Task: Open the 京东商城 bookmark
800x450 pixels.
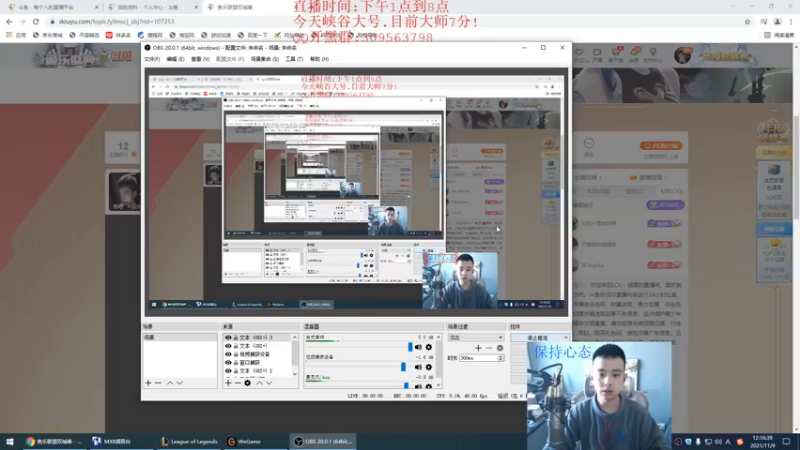Action: tap(47, 35)
